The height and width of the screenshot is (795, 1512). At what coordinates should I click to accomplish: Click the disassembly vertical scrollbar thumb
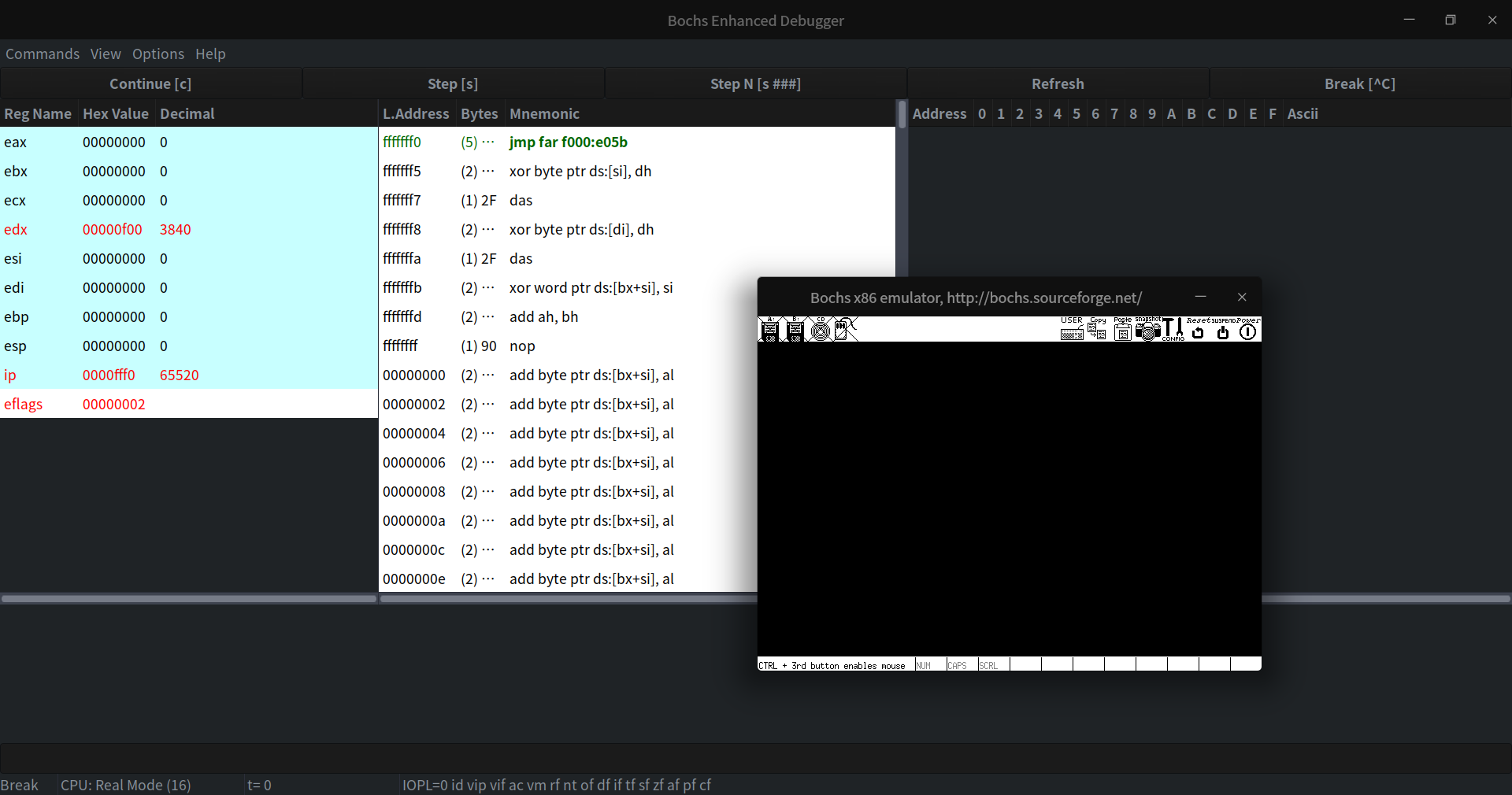[902, 114]
